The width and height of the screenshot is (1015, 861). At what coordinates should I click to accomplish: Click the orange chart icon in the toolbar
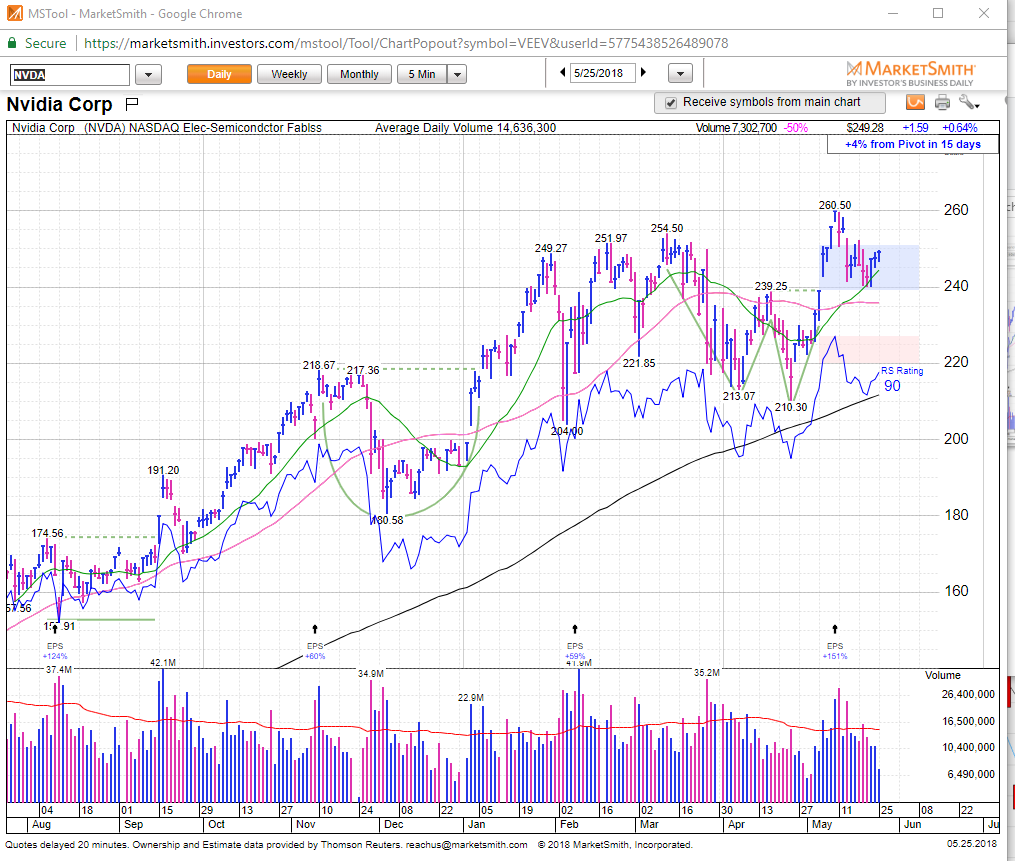[915, 102]
